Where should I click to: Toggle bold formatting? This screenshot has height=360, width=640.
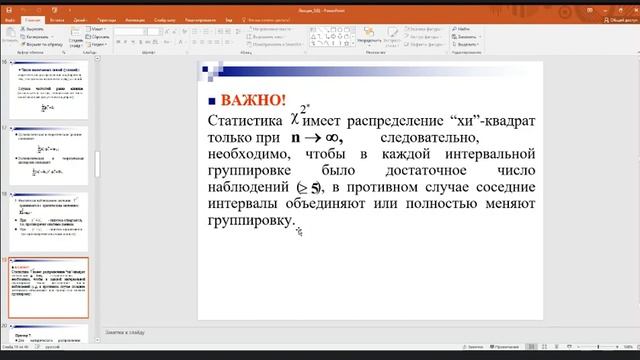(x=118, y=42)
